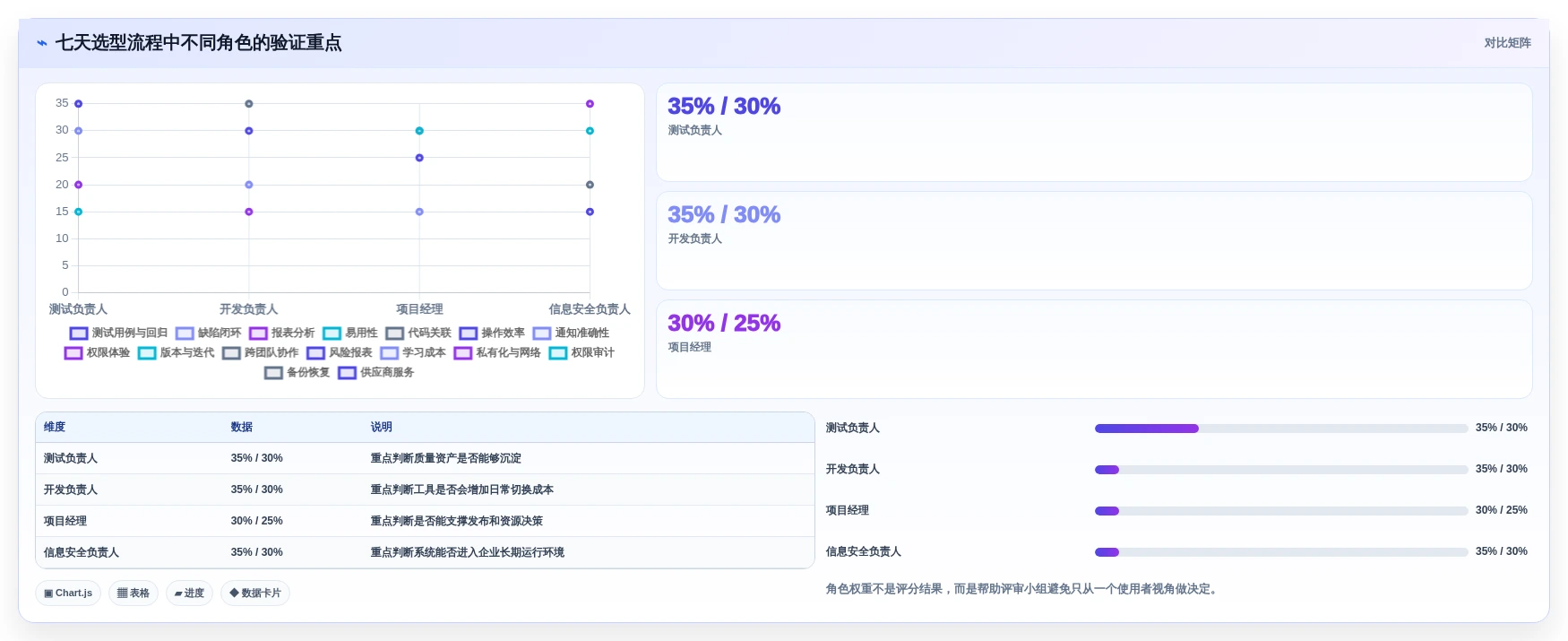Toggle the 测试用例与回归 legend series
1568x641 pixels.
[118, 333]
